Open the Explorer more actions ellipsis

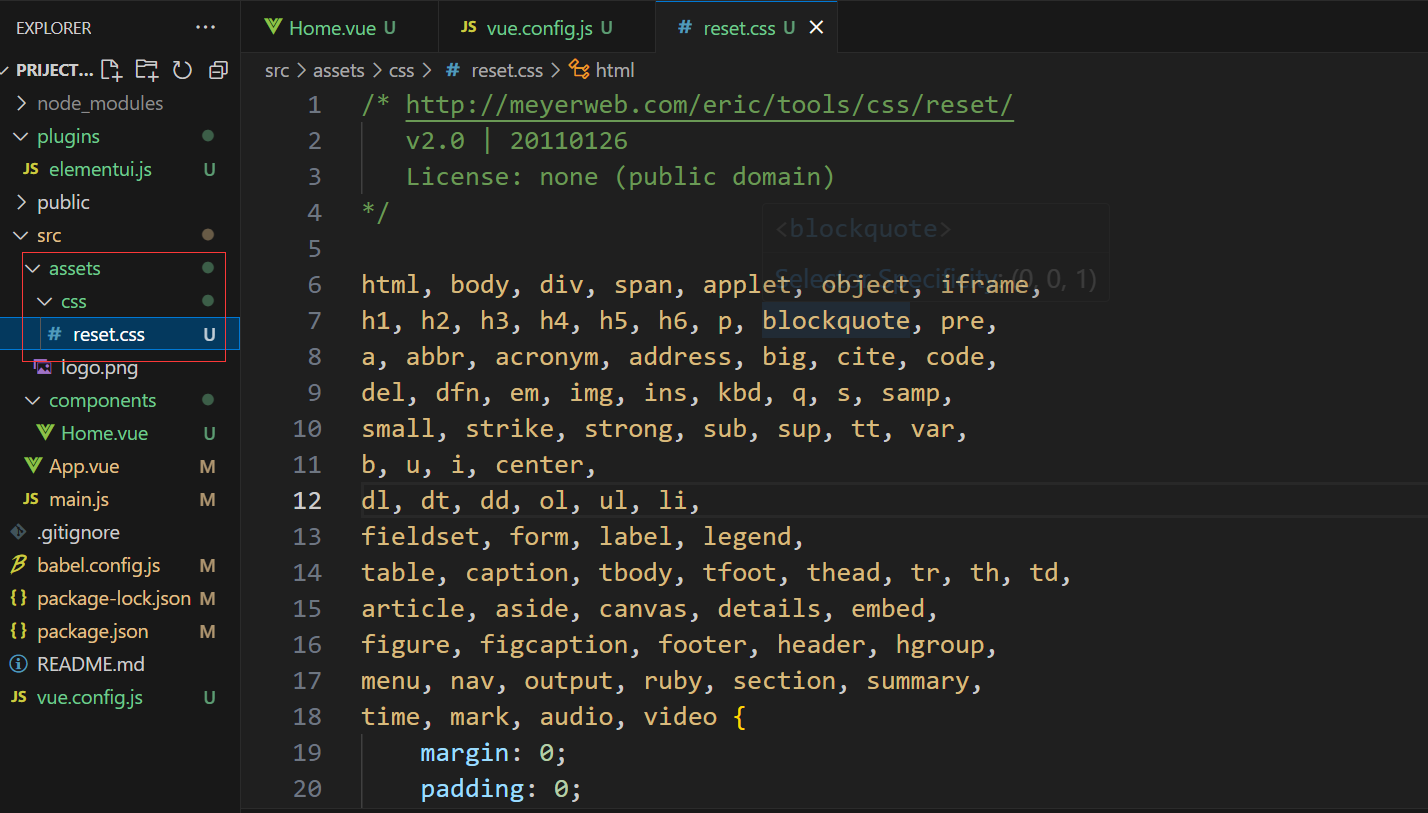coord(205,28)
